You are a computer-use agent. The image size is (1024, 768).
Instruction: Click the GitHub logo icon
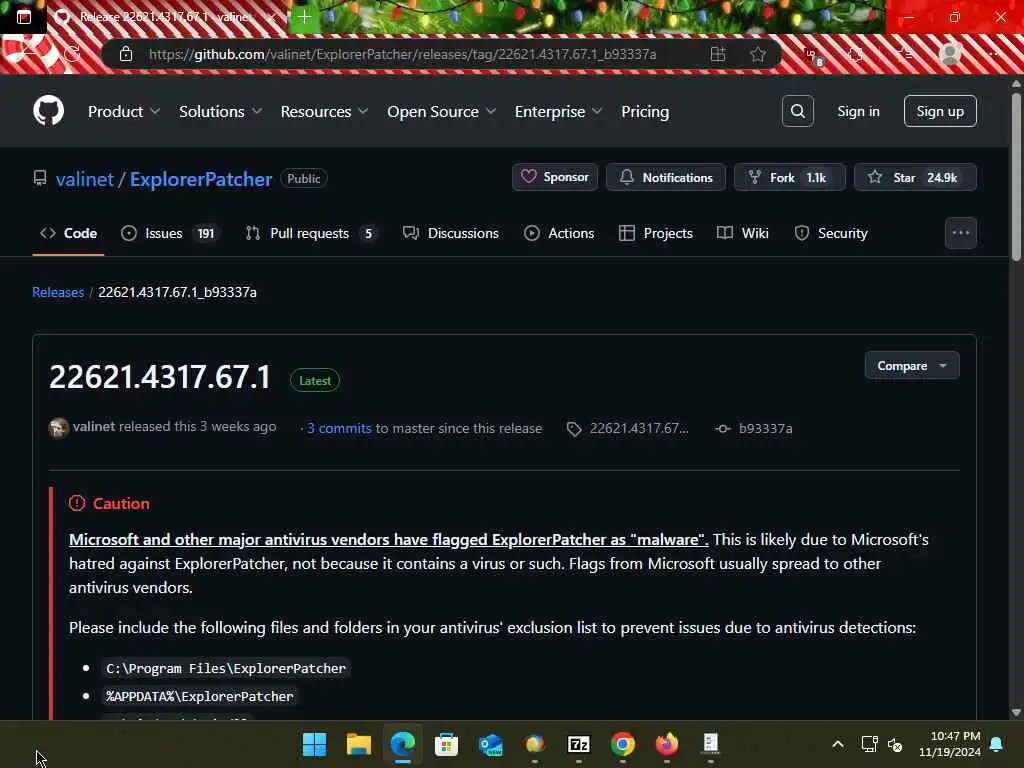pyautogui.click(x=48, y=111)
